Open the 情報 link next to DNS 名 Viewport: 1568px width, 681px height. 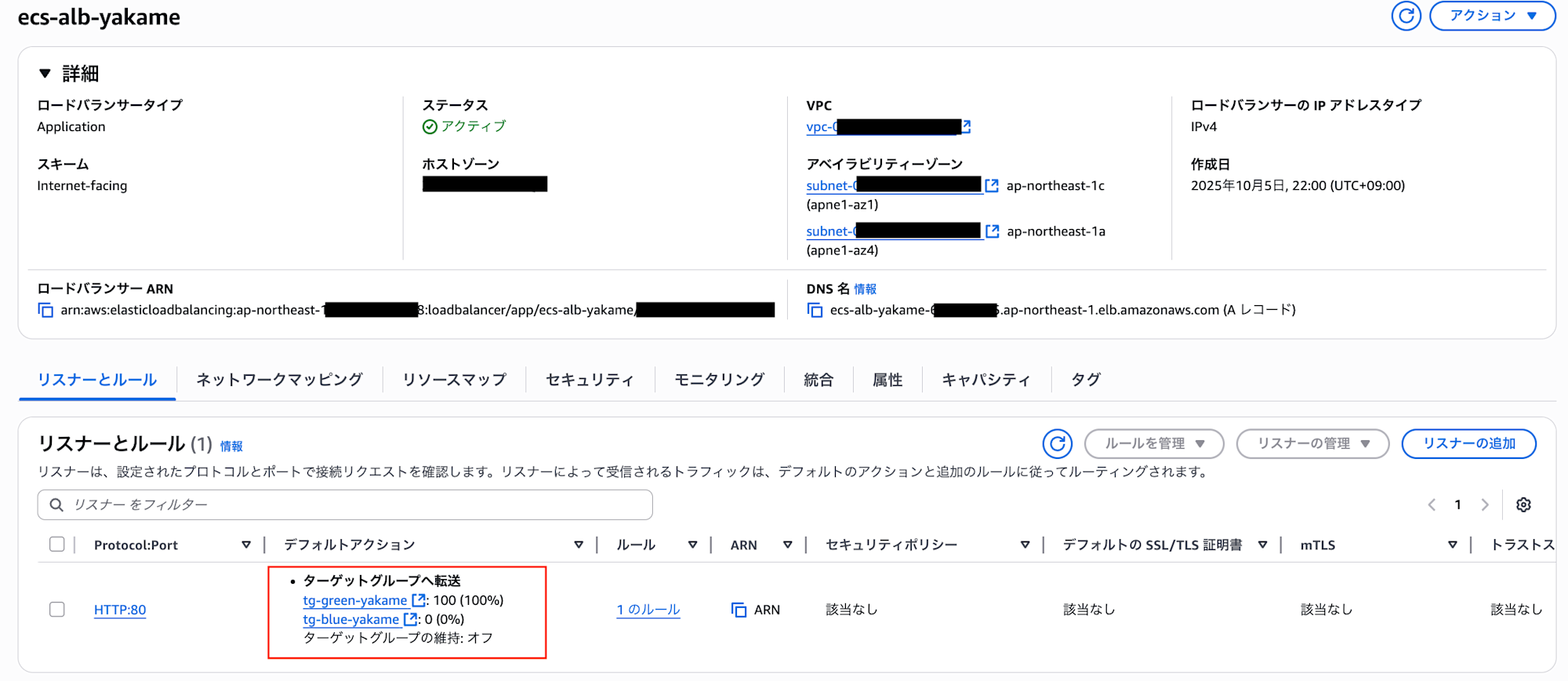click(866, 290)
